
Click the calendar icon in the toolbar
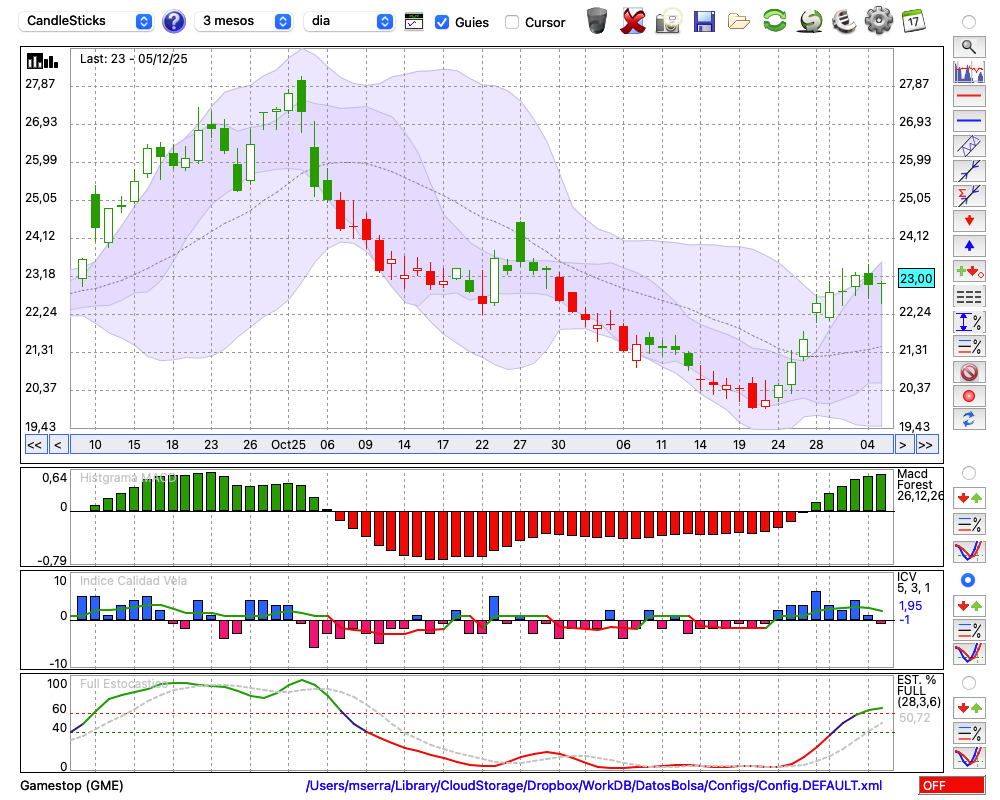tap(912, 20)
